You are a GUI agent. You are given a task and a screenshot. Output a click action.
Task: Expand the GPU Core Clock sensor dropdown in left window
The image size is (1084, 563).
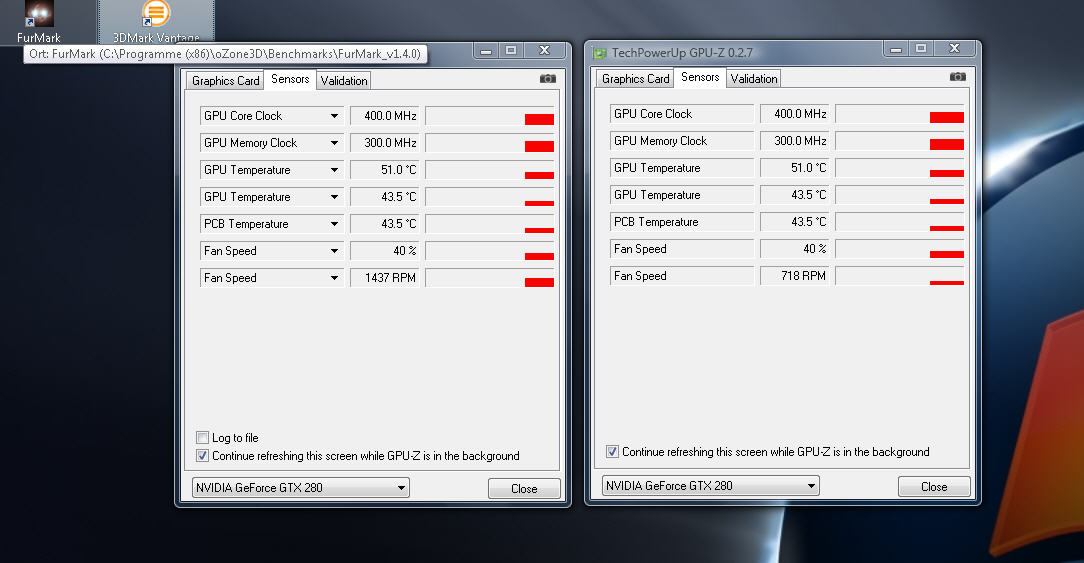click(334, 116)
